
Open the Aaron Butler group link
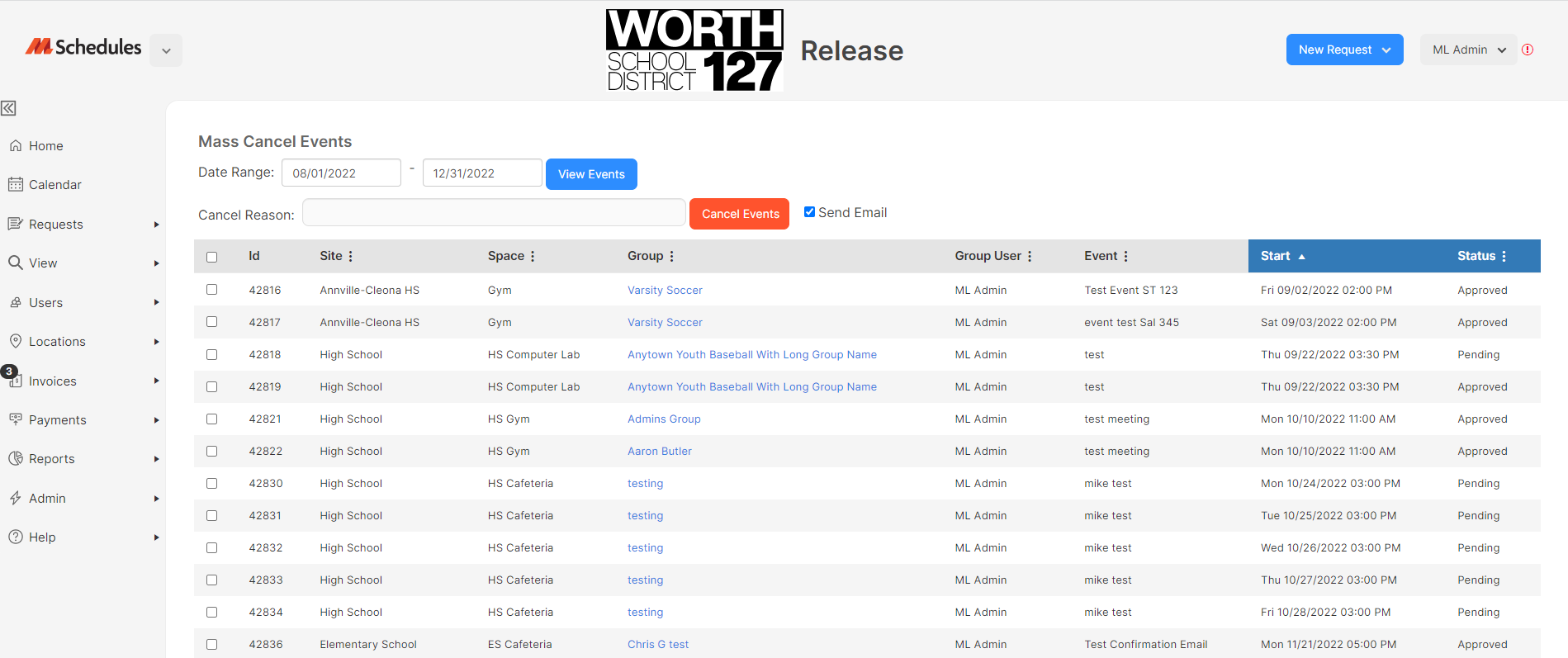(x=660, y=451)
